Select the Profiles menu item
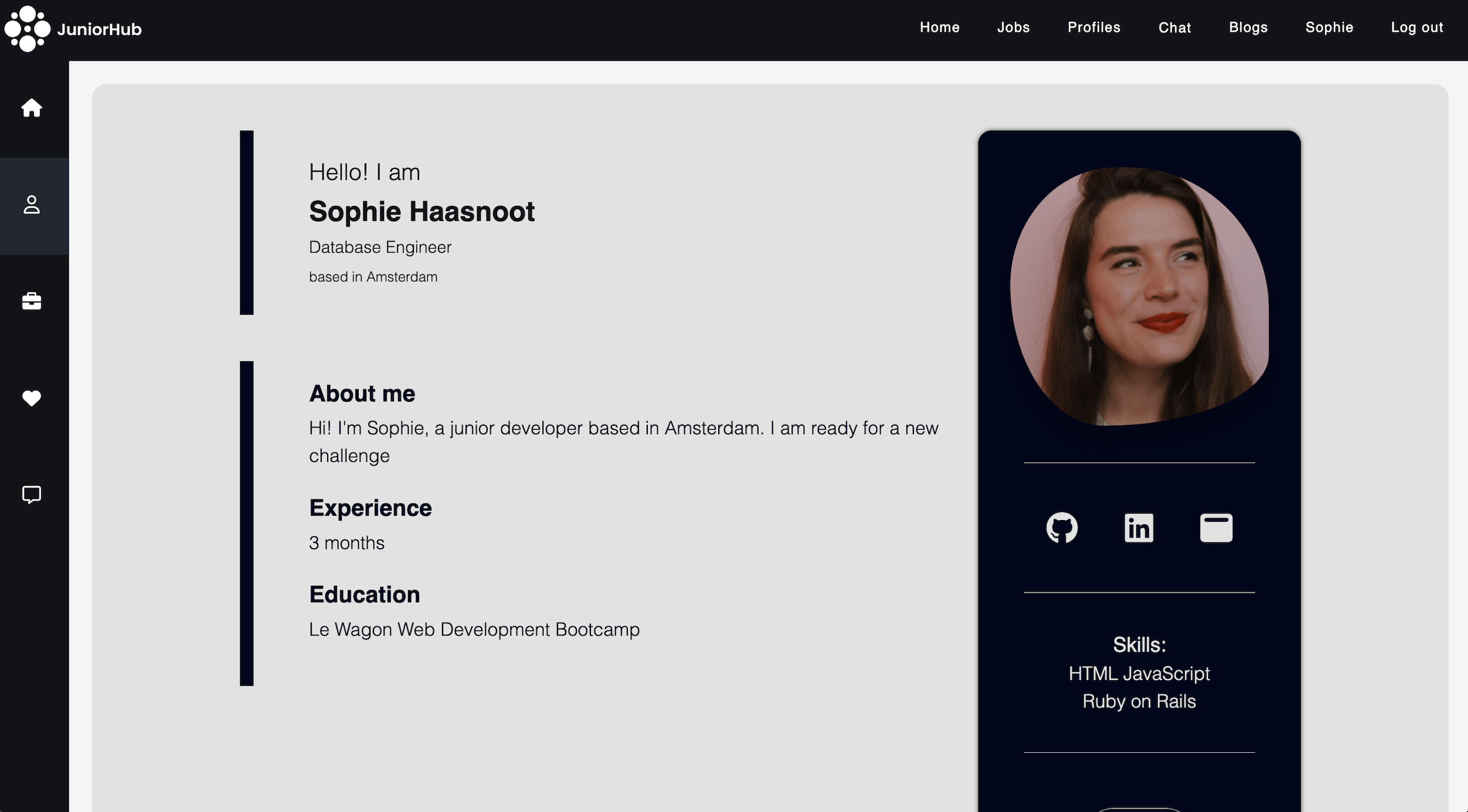 (x=1094, y=27)
